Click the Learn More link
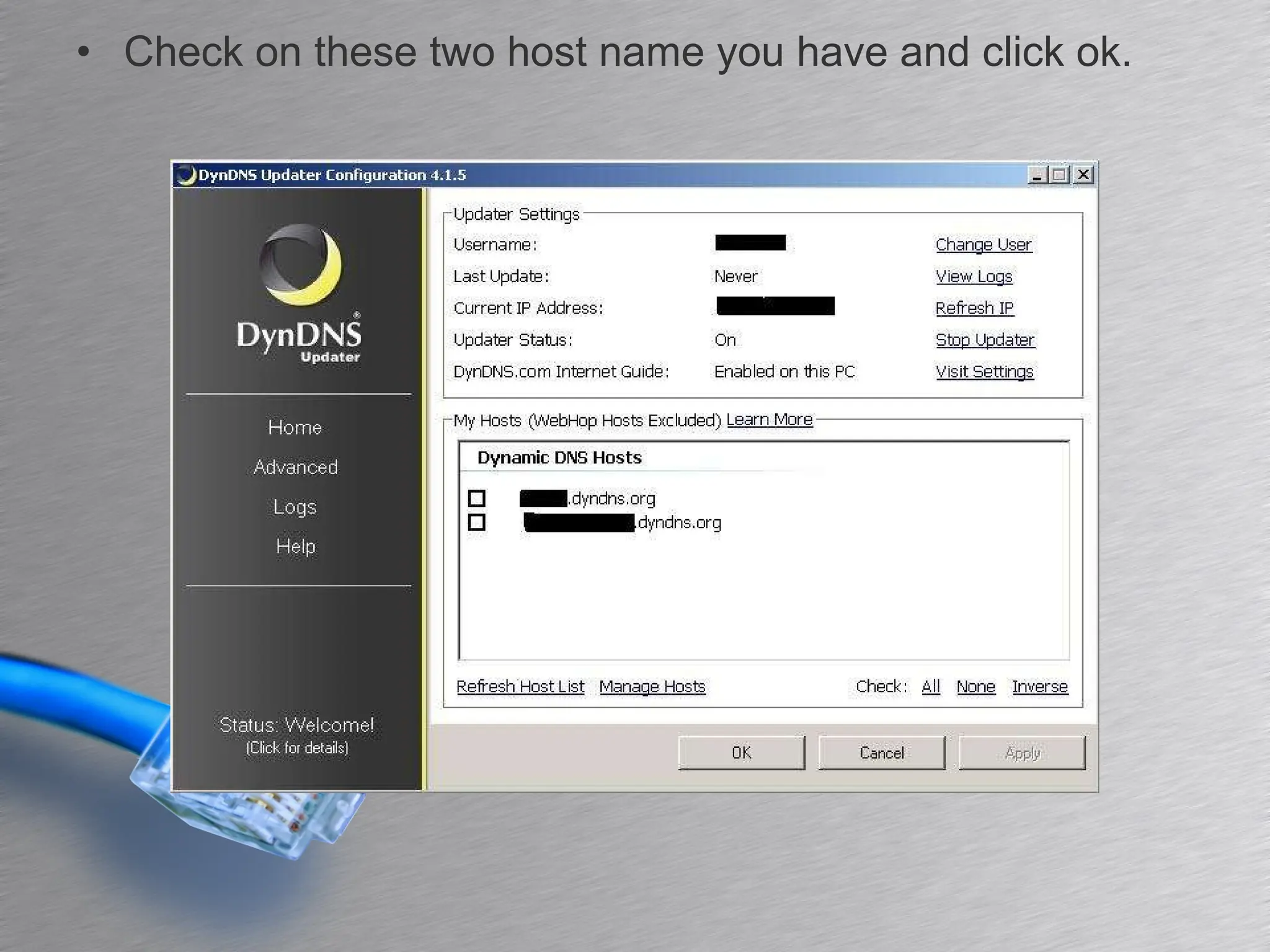Screen dimensions: 1270x952 click(770, 420)
